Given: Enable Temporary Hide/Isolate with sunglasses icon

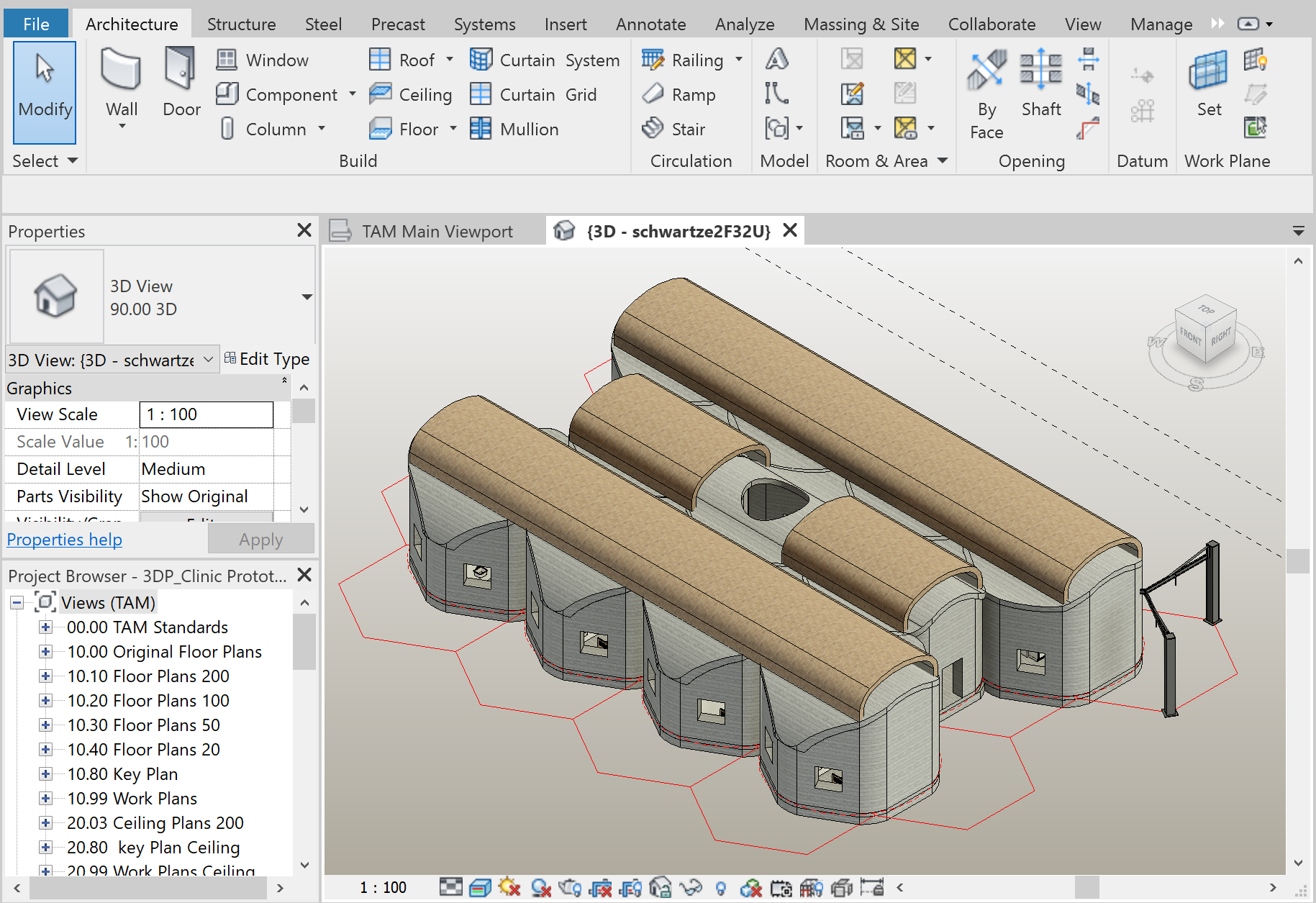Looking at the screenshot, I should pyautogui.click(x=691, y=887).
